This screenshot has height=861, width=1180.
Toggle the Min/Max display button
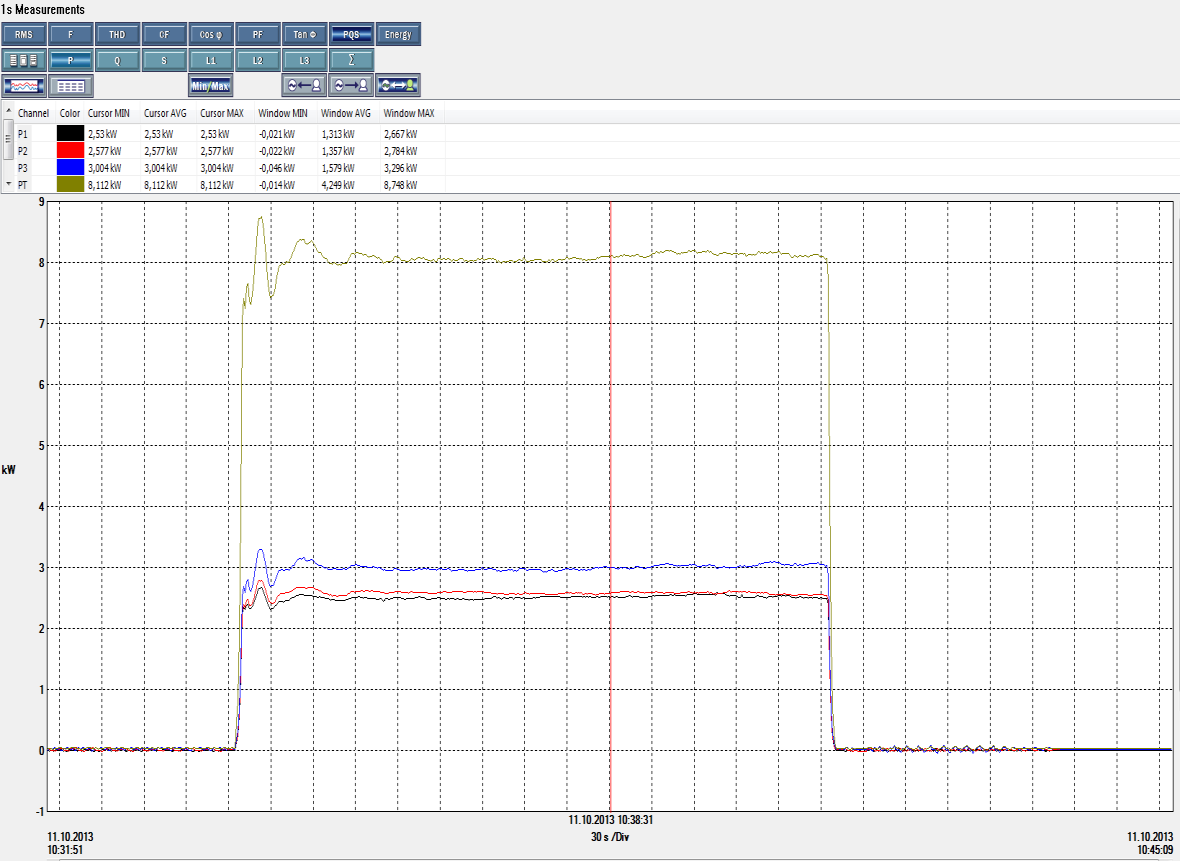211,86
